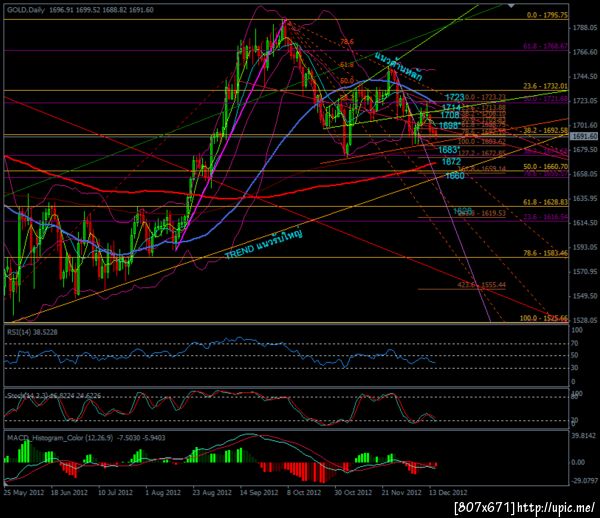Viewport: 600px width, 518px height.
Task: Click the 1723.05 value on price scale
Action: (585, 101)
